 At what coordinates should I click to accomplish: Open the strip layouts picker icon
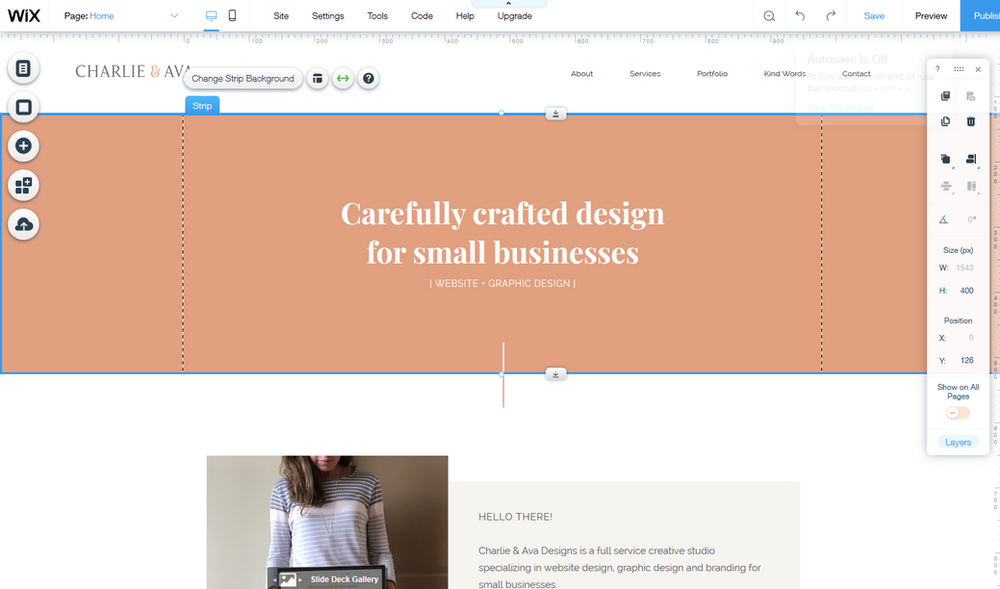click(x=318, y=78)
